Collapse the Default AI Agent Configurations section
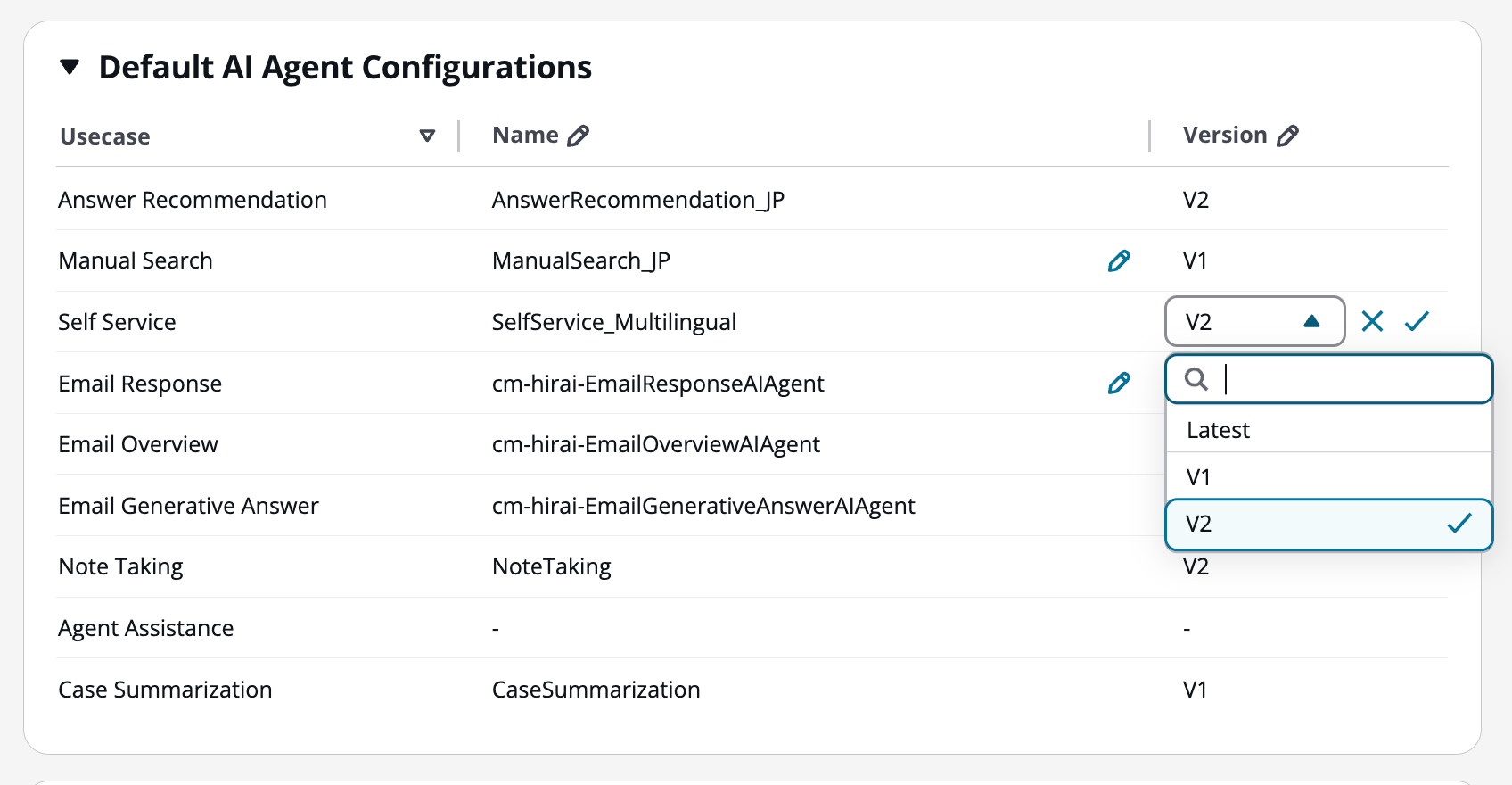Image resolution: width=1512 pixels, height=785 pixels. pyautogui.click(x=70, y=67)
